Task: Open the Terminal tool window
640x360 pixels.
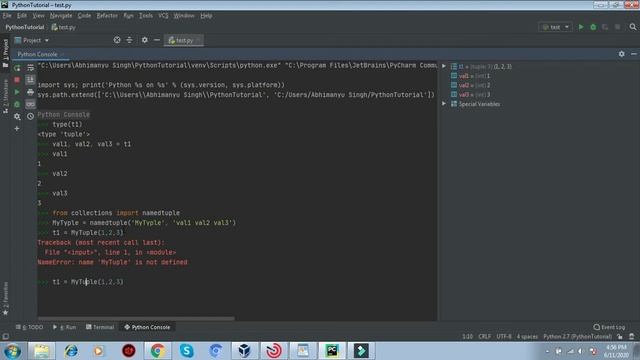Action: tap(100, 327)
